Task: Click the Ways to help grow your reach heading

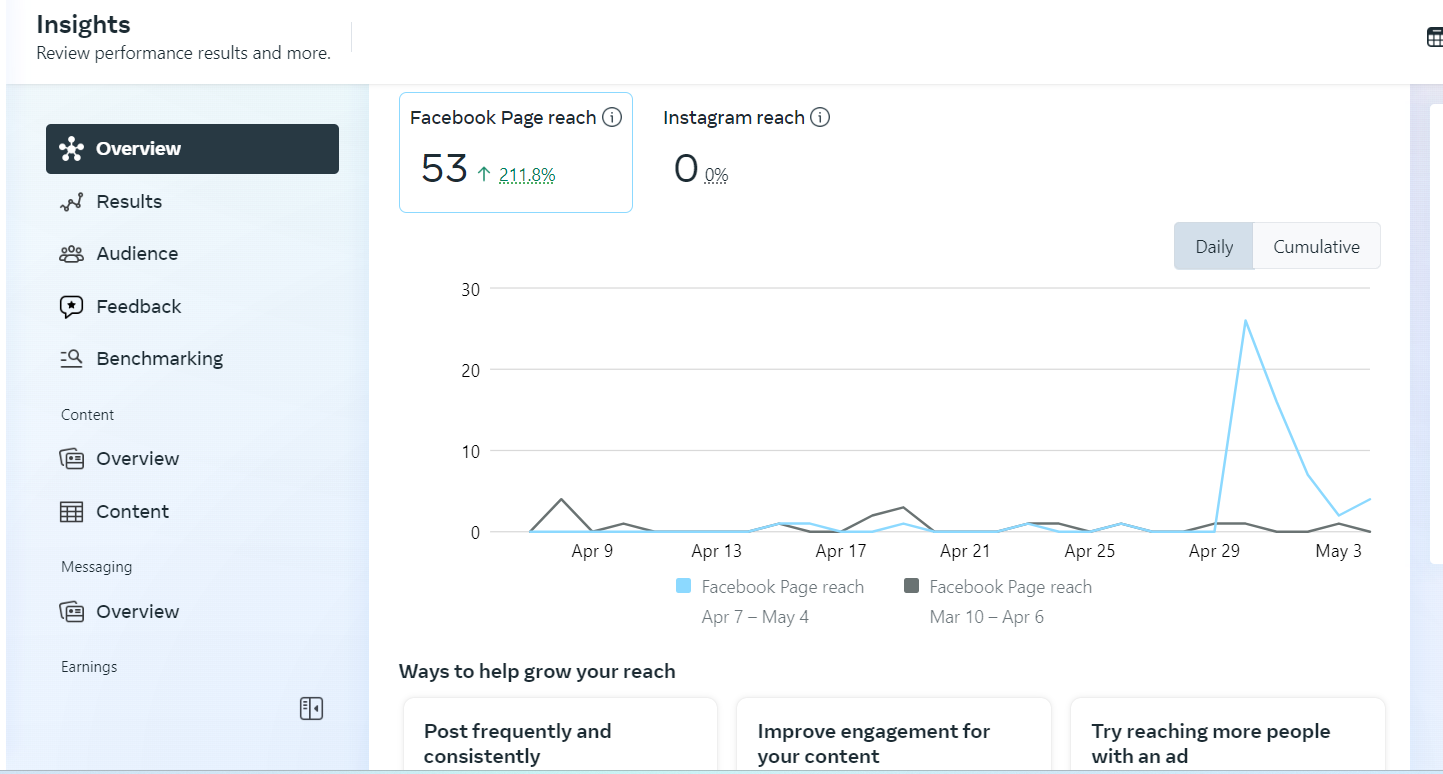Action: [537, 672]
